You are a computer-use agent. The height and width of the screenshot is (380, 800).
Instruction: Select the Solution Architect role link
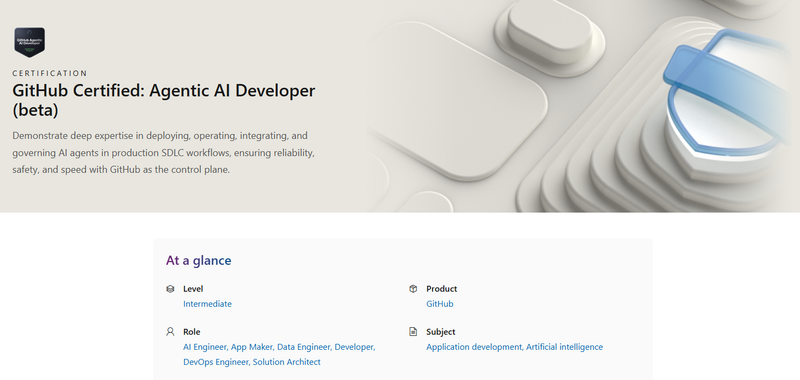(x=287, y=362)
